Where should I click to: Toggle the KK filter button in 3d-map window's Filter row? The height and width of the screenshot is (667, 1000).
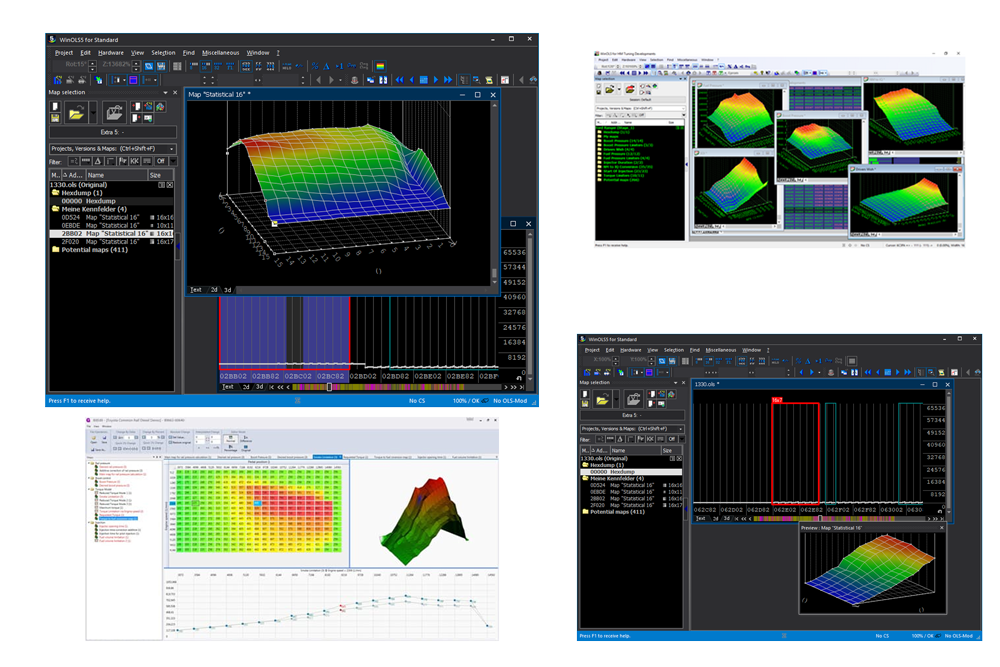[x=135, y=161]
